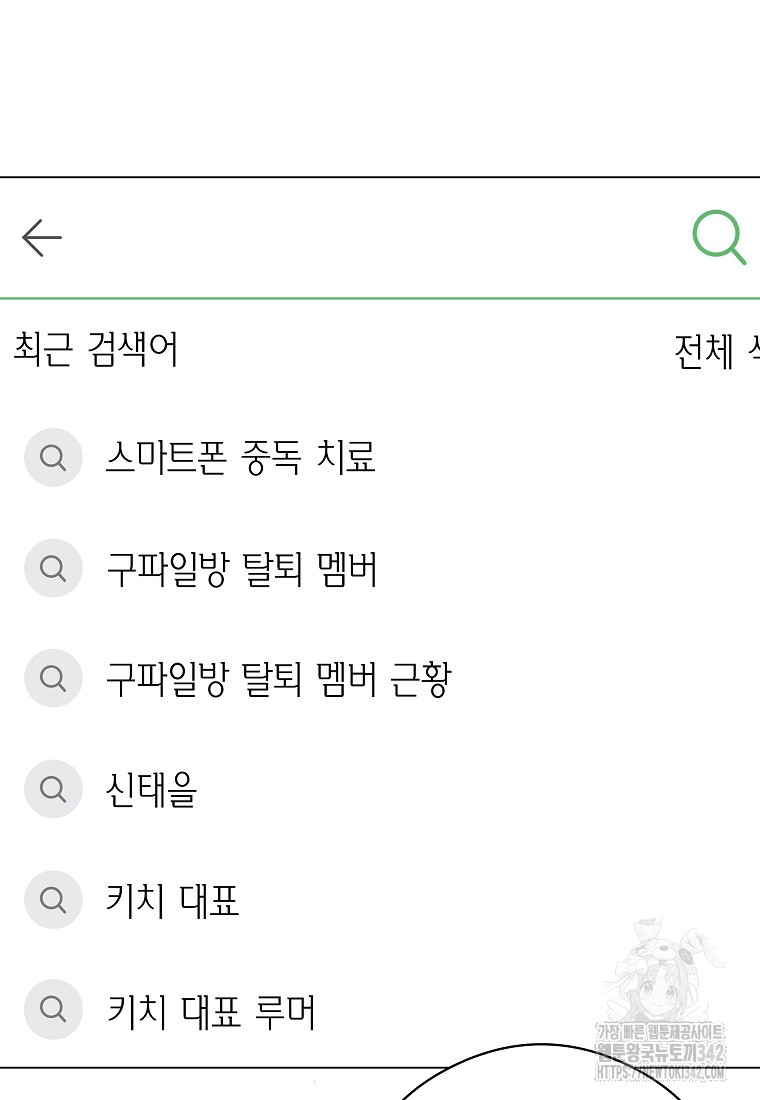The height and width of the screenshot is (1100, 760).
Task: Click the green search magnifier icon
Action: tap(719, 237)
